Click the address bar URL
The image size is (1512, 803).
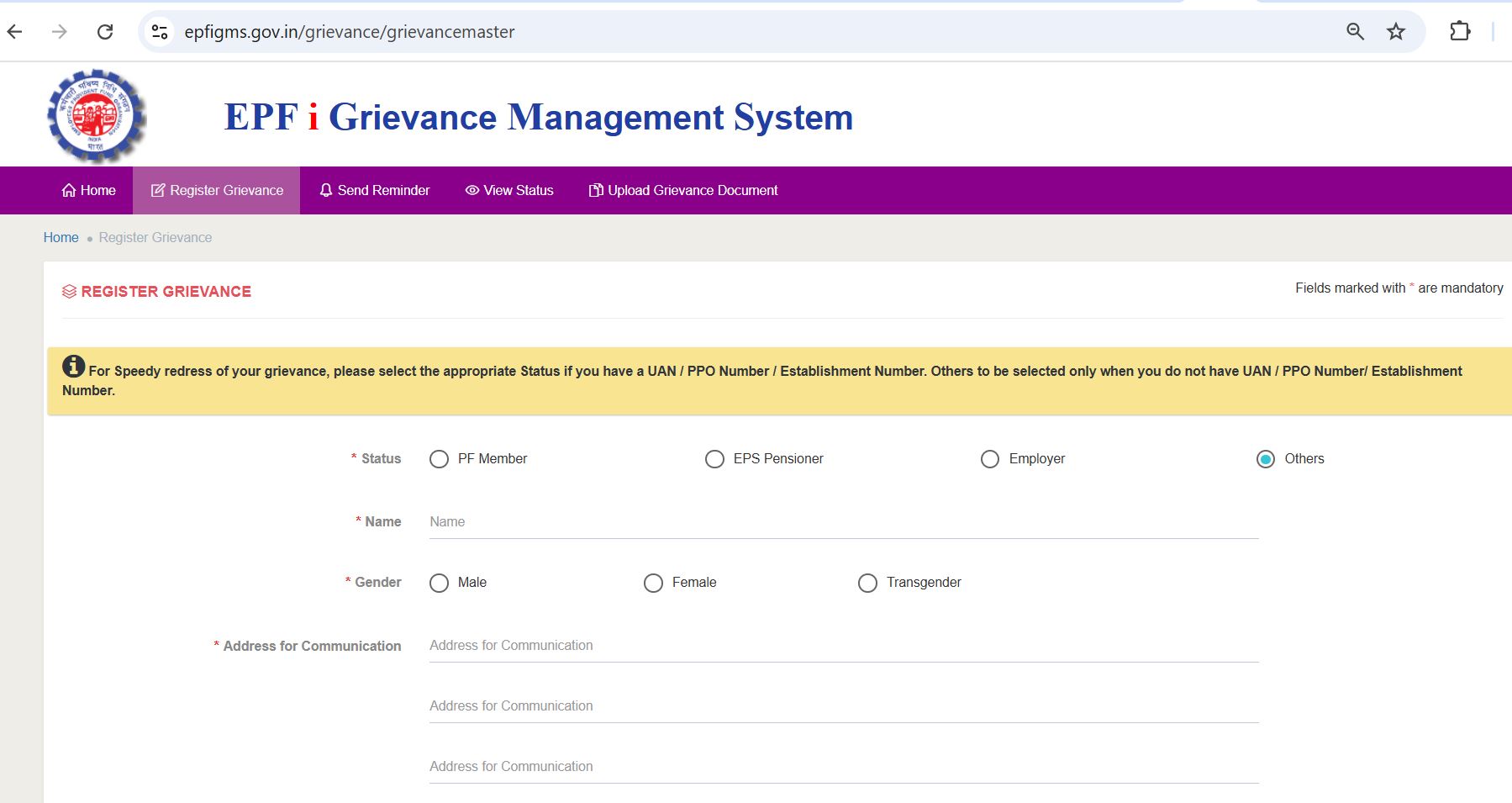coord(350,32)
